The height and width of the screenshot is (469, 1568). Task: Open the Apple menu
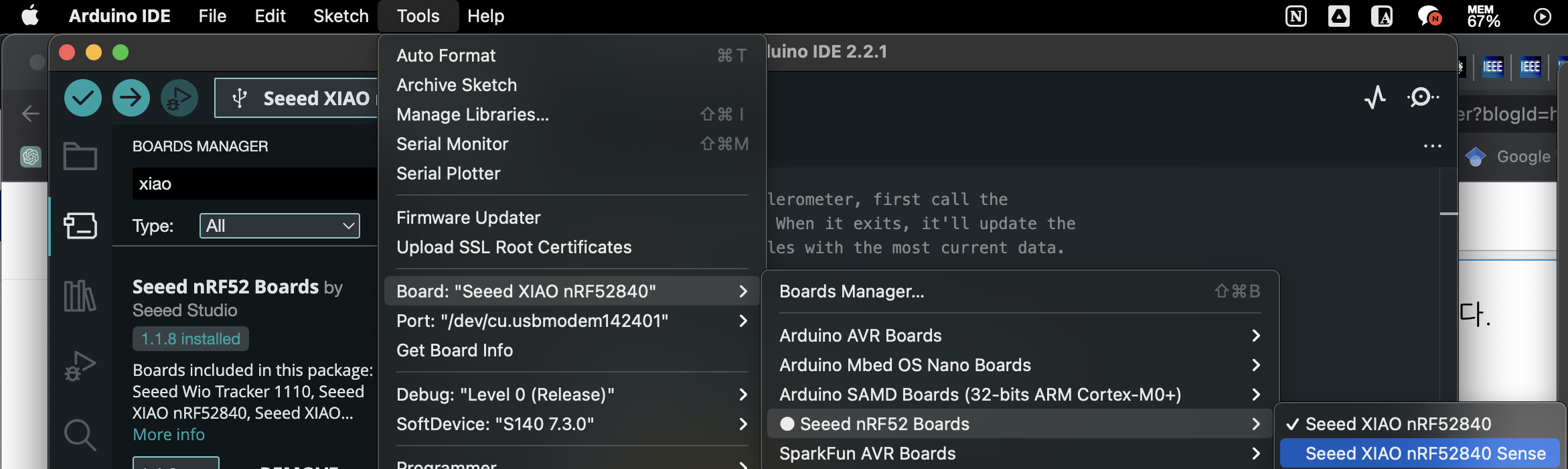pos(30,15)
